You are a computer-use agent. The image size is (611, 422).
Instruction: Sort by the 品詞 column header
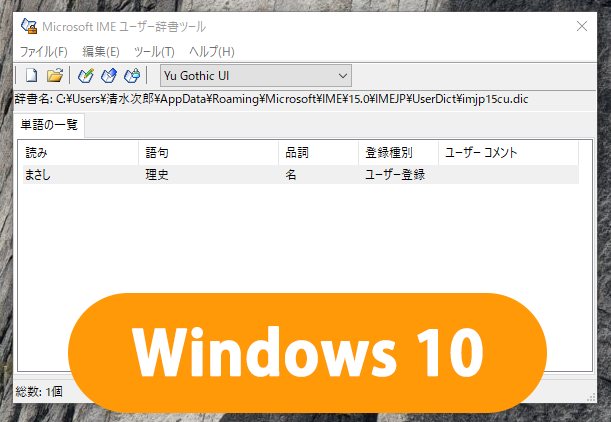319,153
